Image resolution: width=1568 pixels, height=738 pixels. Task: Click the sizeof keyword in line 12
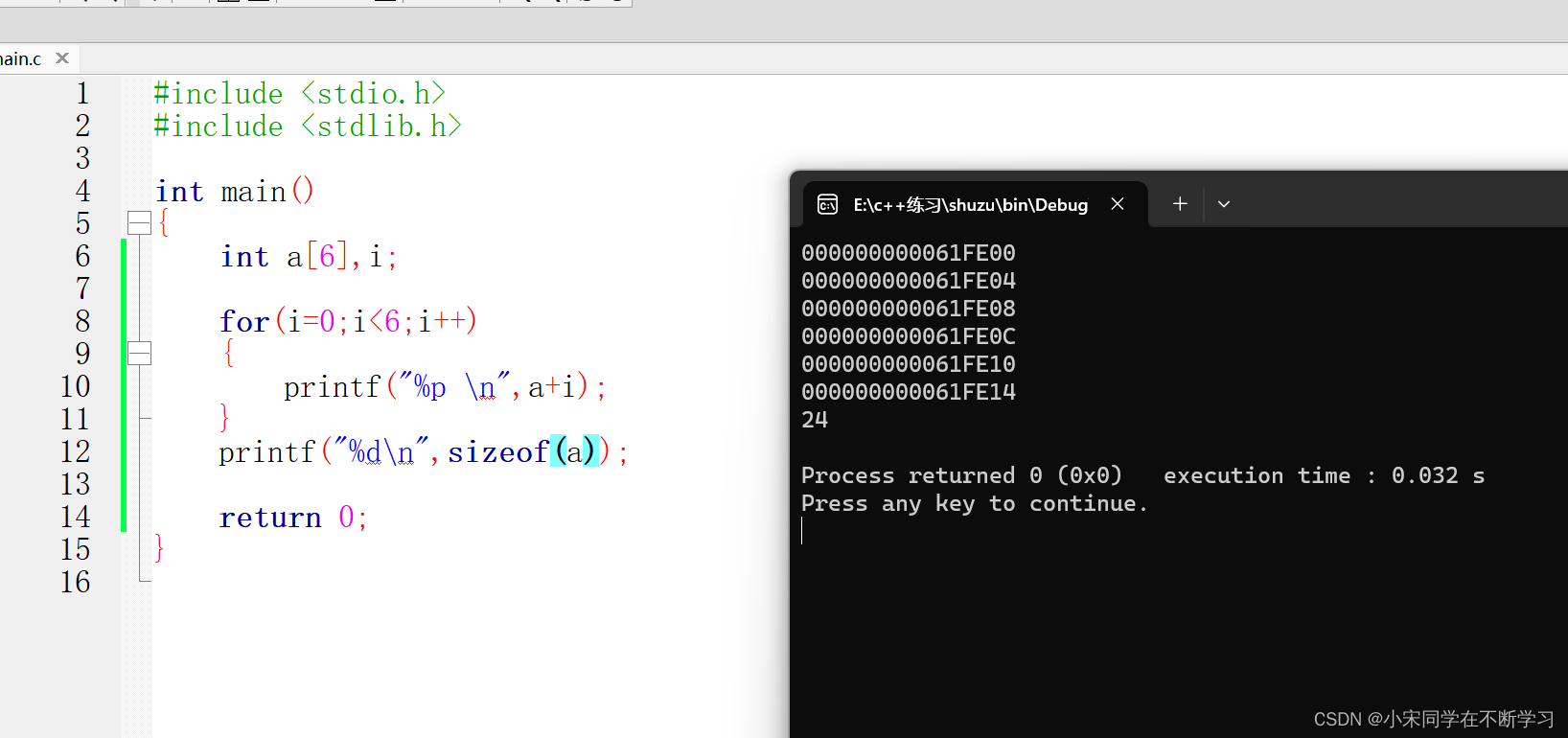tap(498, 451)
